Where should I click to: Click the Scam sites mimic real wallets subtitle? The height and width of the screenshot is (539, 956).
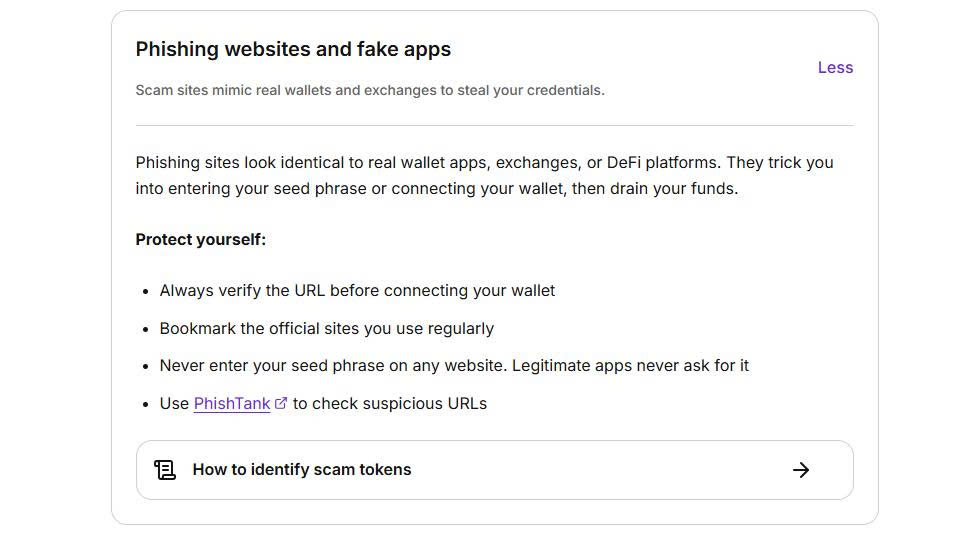point(370,90)
